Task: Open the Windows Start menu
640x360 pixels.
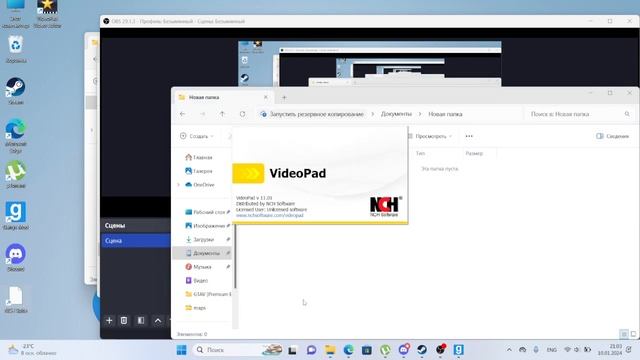Action: (x=182, y=350)
